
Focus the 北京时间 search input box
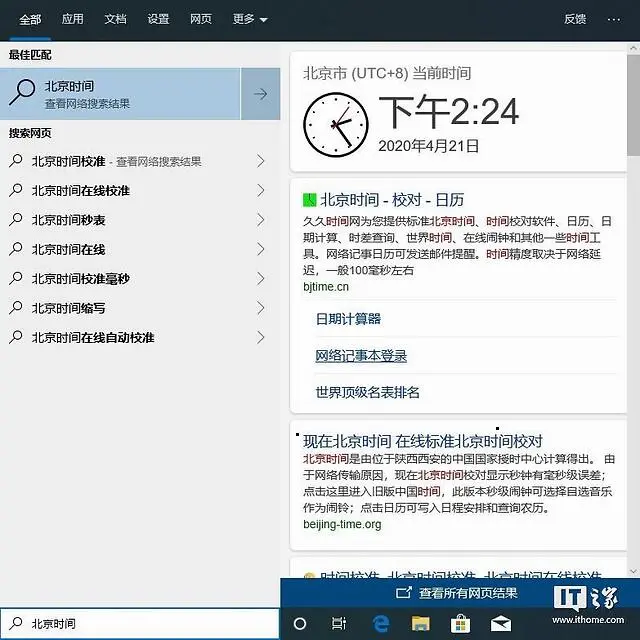coord(140,623)
